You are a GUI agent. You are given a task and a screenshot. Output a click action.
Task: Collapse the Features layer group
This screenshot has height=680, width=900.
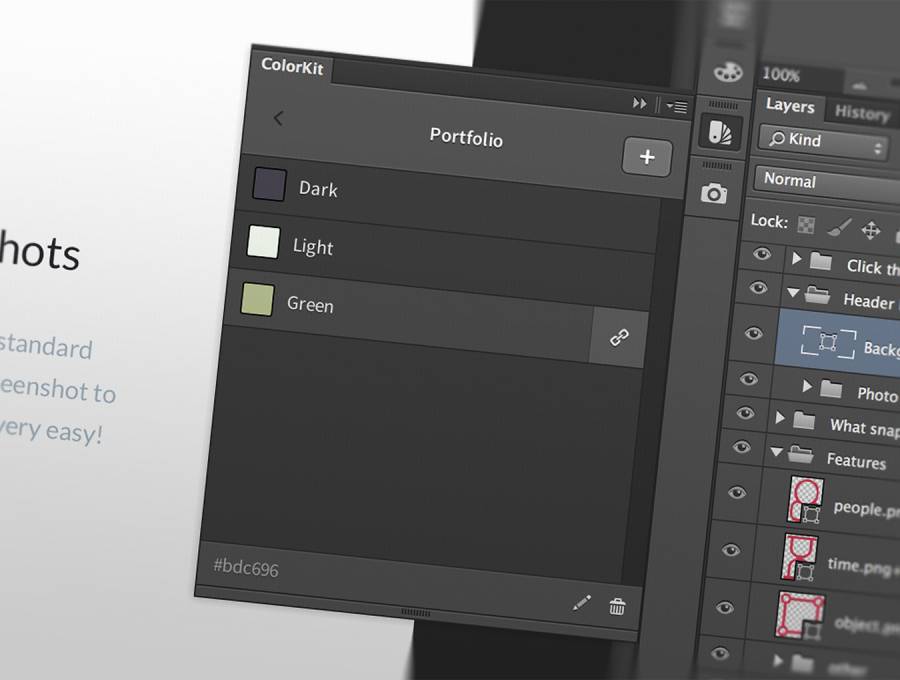(776, 453)
